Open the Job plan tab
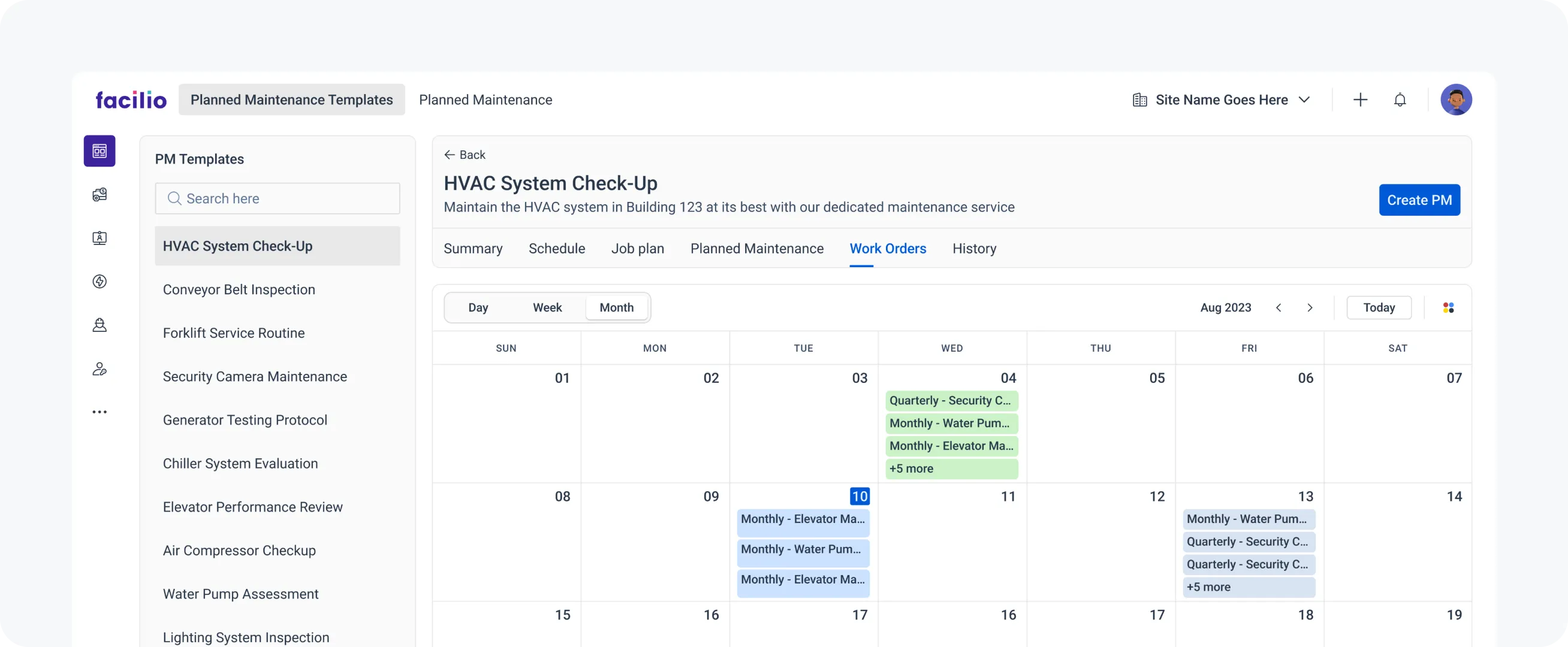The width and height of the screenshot is (1568, 647). coord(637,249)
